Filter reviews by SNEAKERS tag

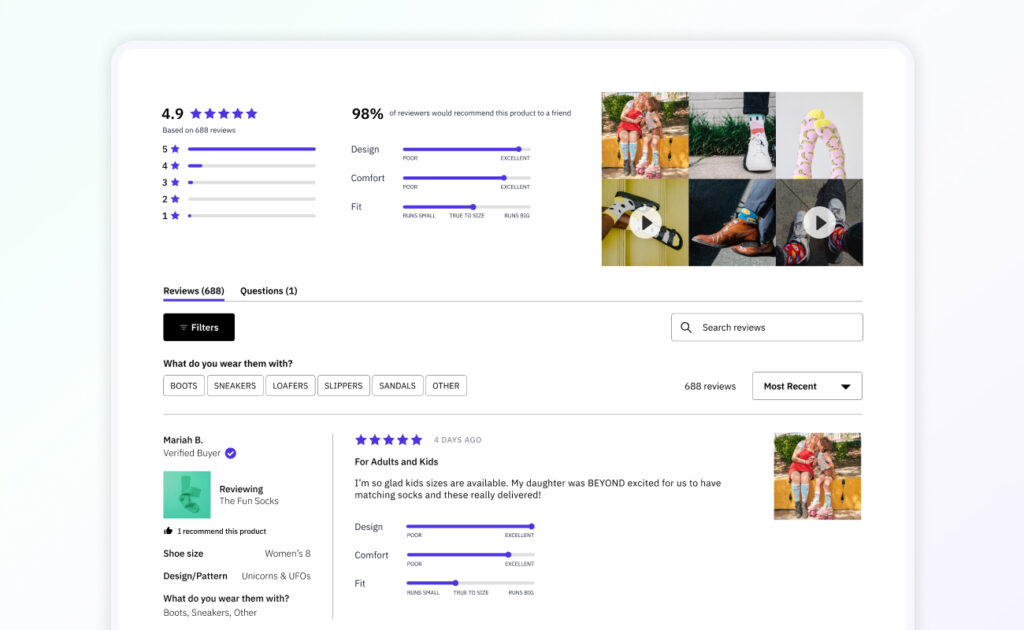[x=235, y=386]
